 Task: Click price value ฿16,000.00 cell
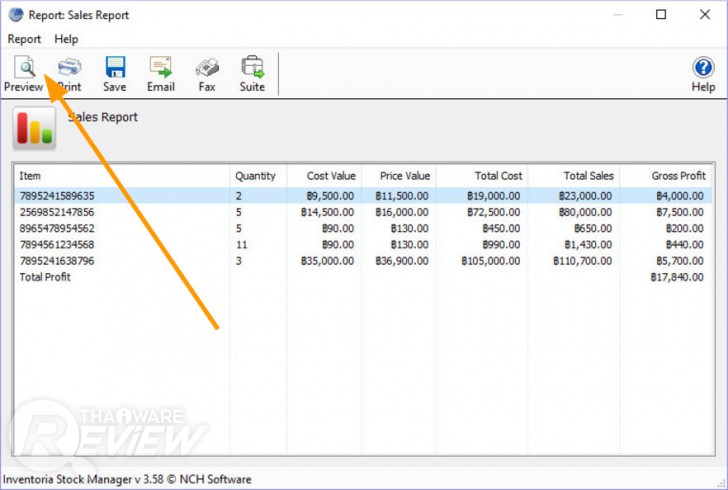[x=402, y=212]
